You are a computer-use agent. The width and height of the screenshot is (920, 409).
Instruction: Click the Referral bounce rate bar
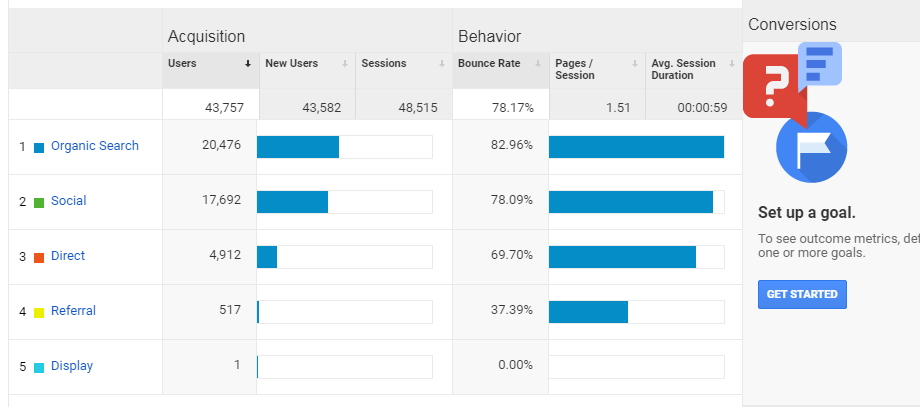[588, 311]
